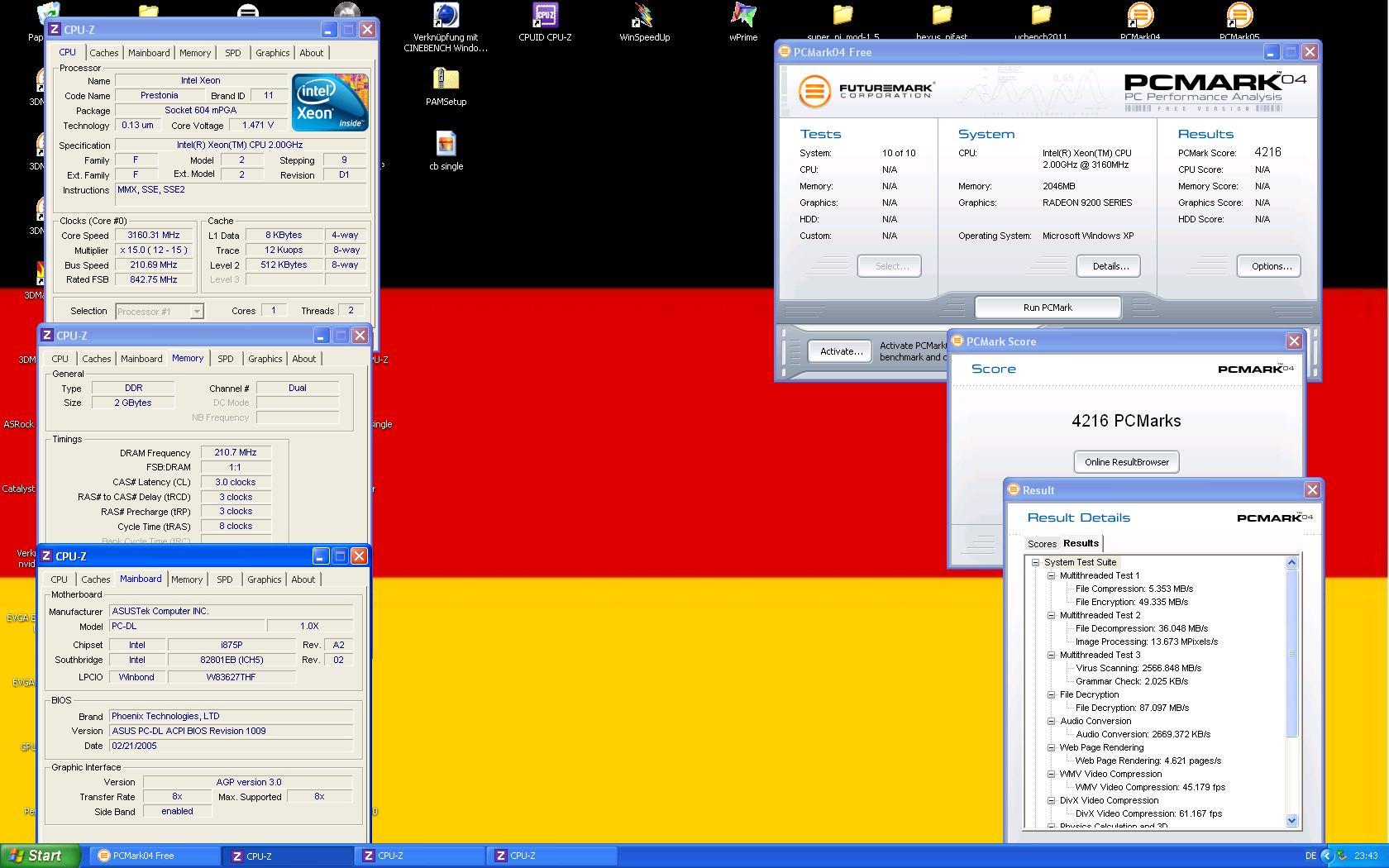
Task: Open the super_pi_mod folder icon
Action: click(x=842, y=15)
